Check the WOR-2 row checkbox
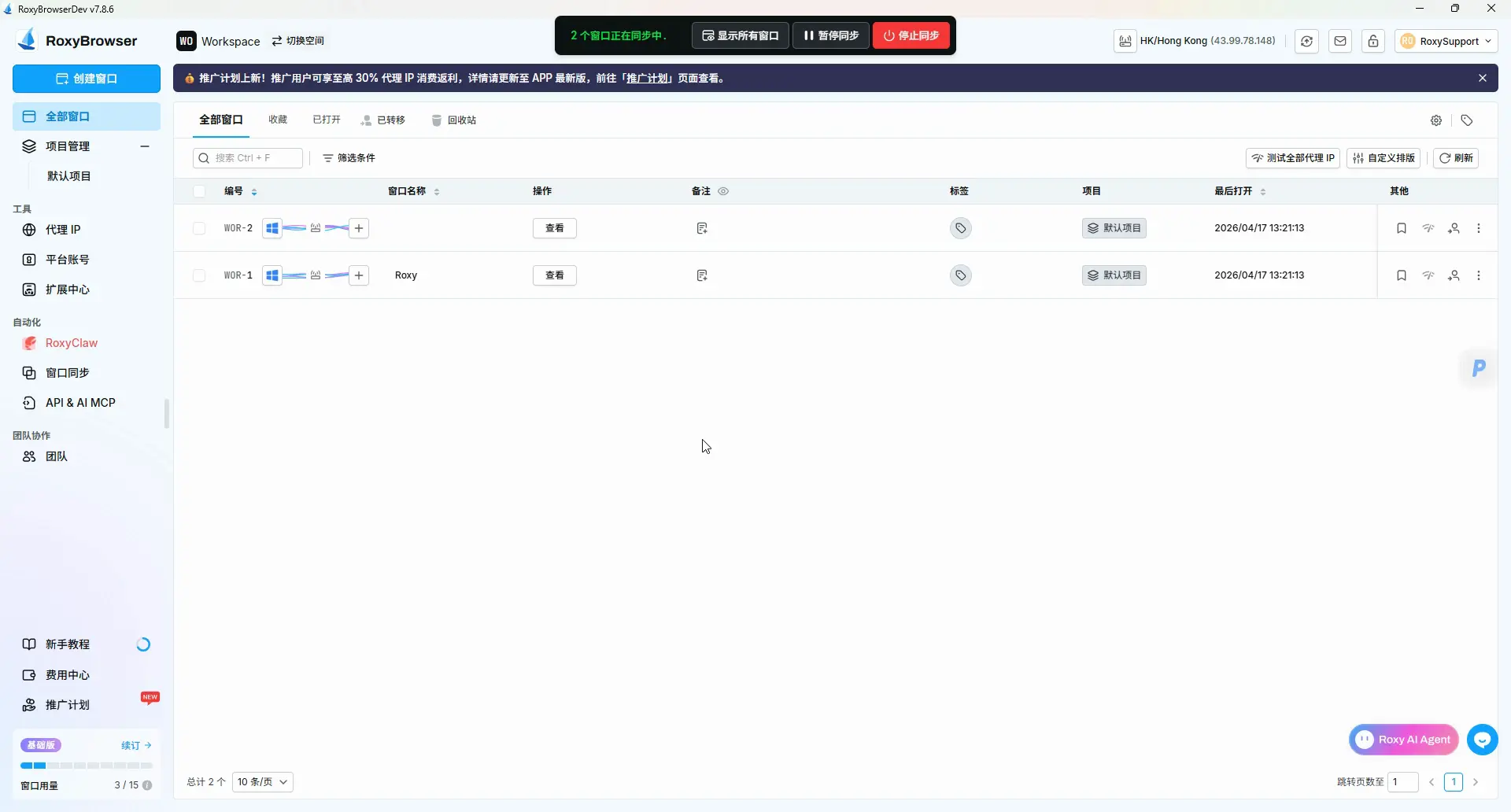The height and width of the screenshot is (812, 1511). (x=199, y=228)
